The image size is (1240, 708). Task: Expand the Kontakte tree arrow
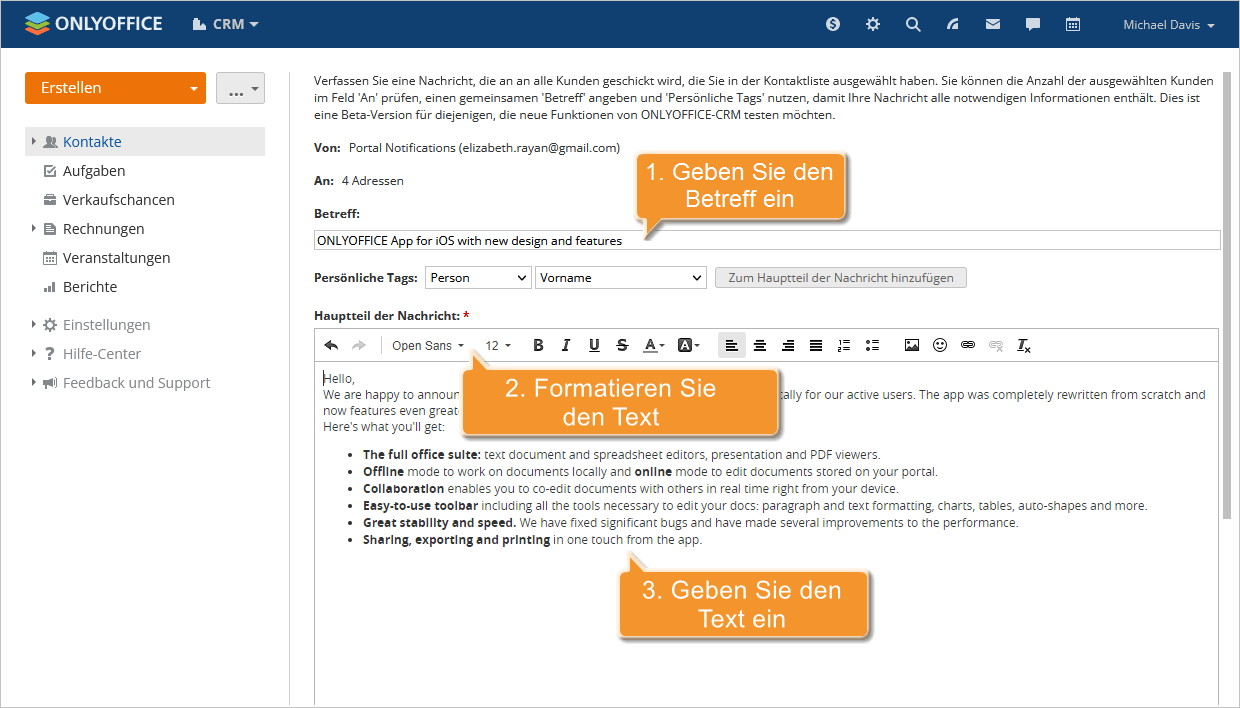(x=34, y=142)
